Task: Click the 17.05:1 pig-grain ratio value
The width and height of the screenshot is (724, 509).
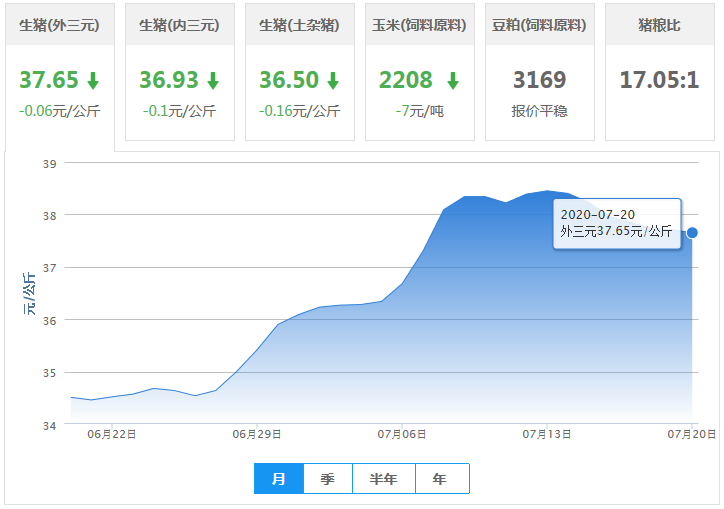Action: click(x=659, y=80)
